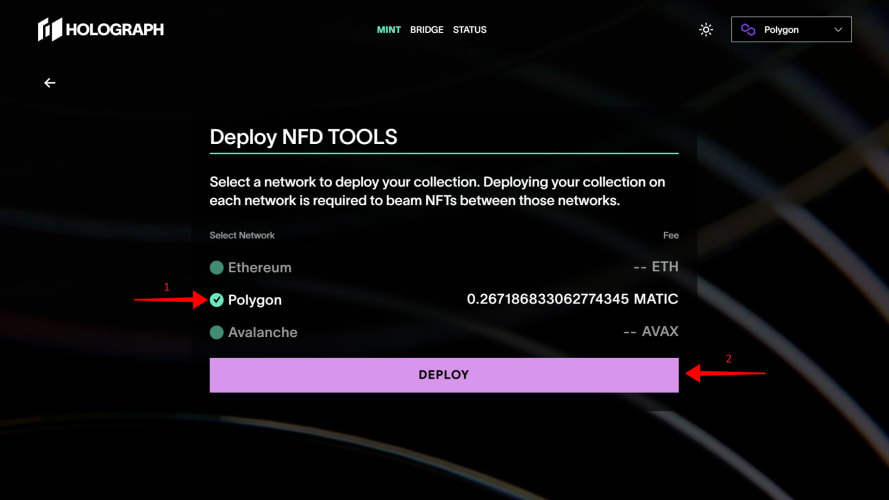Select the checked Polygon network option
The image size is (889, 500).
217,300
